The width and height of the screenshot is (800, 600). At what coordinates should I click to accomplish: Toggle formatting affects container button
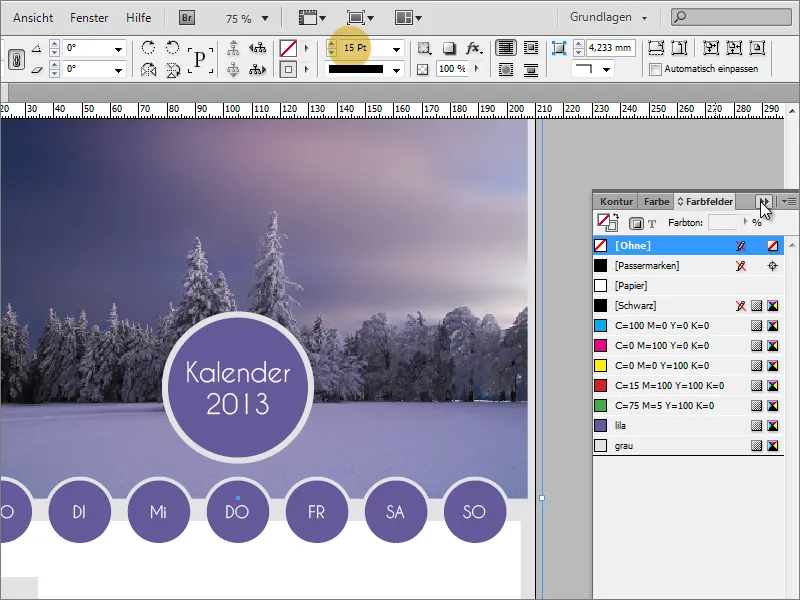point(635,223)
